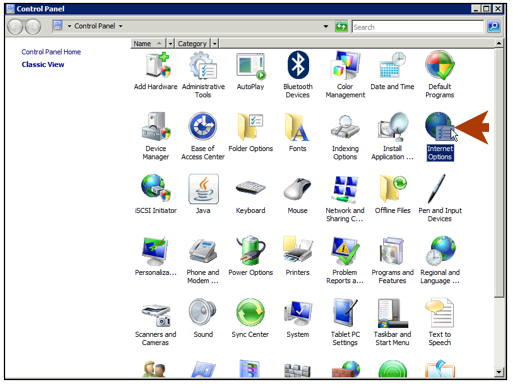Viewport: 513px width, 386px height.
Task: Open Regional and Language options
Action: (x=440, y=261)
